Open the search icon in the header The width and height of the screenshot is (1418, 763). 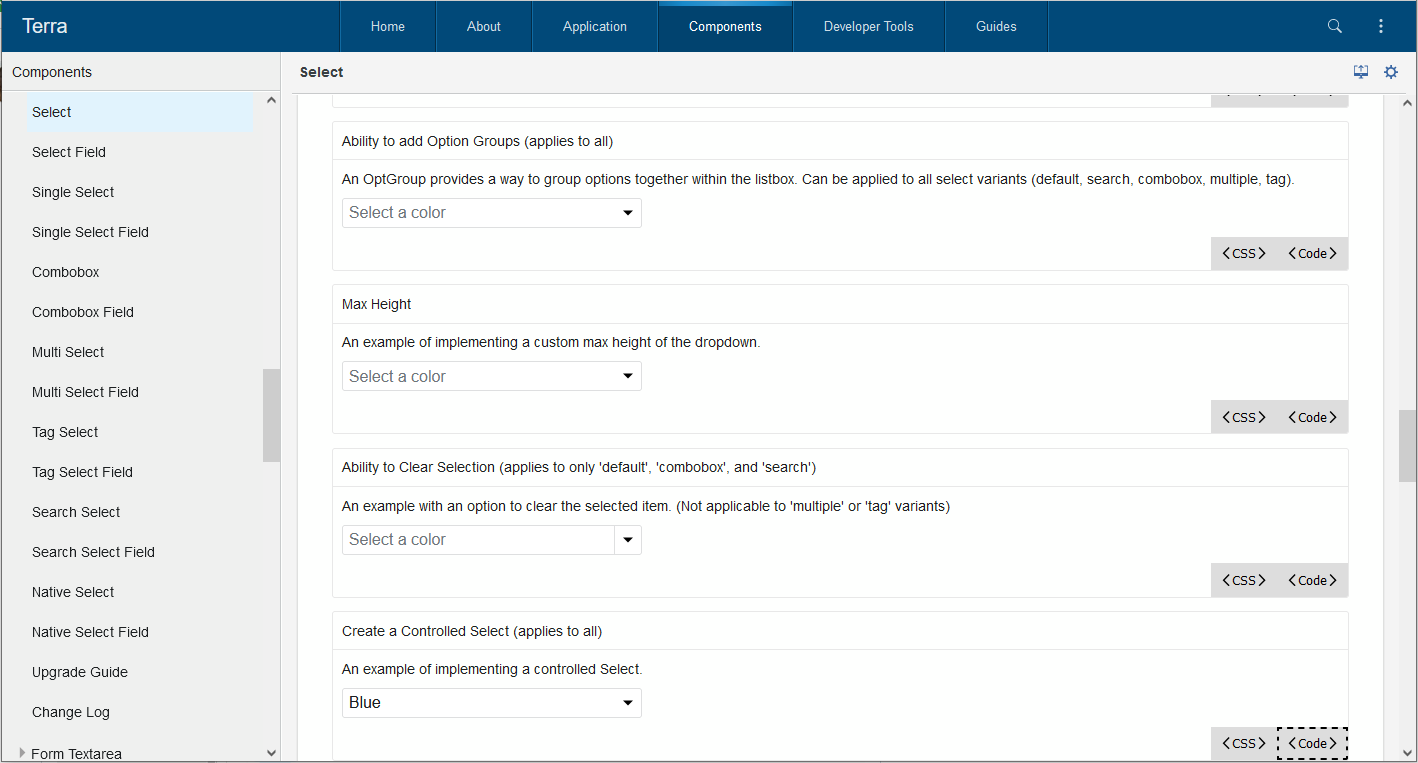[1335, 26]
